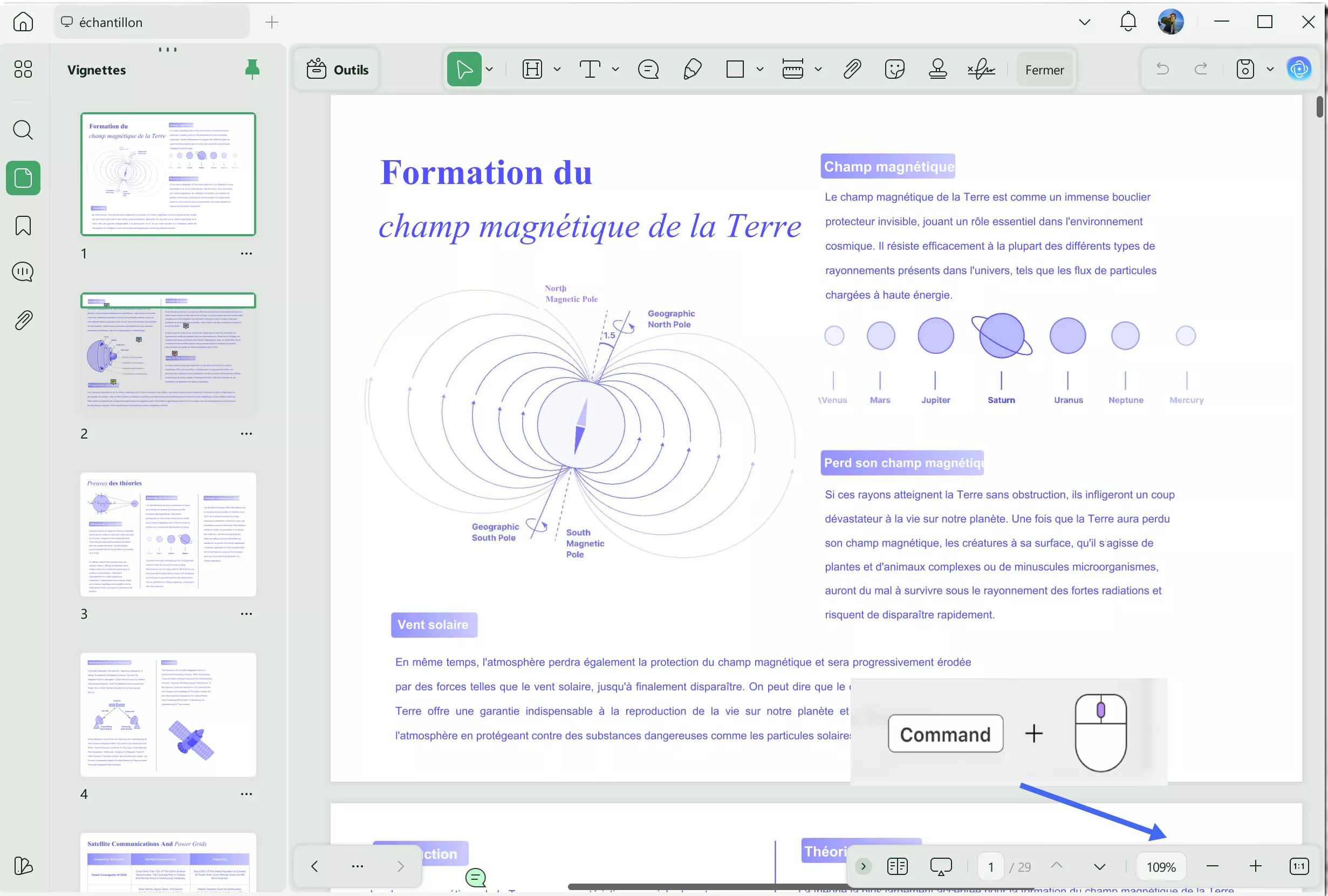The width and height of the screenshot is (1328, 896).
Task: Select the attachment paperclip tool
Action: coord(852,69)
